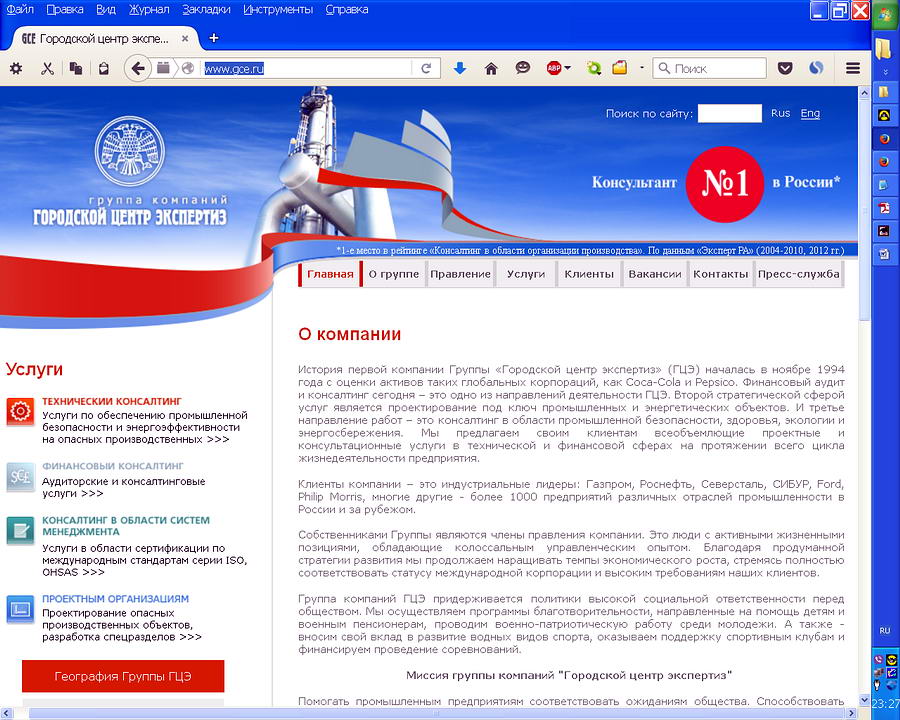Click the Adblock Plus ABP icon
Screen dimensions: 900x720
(x=553, y=68)
